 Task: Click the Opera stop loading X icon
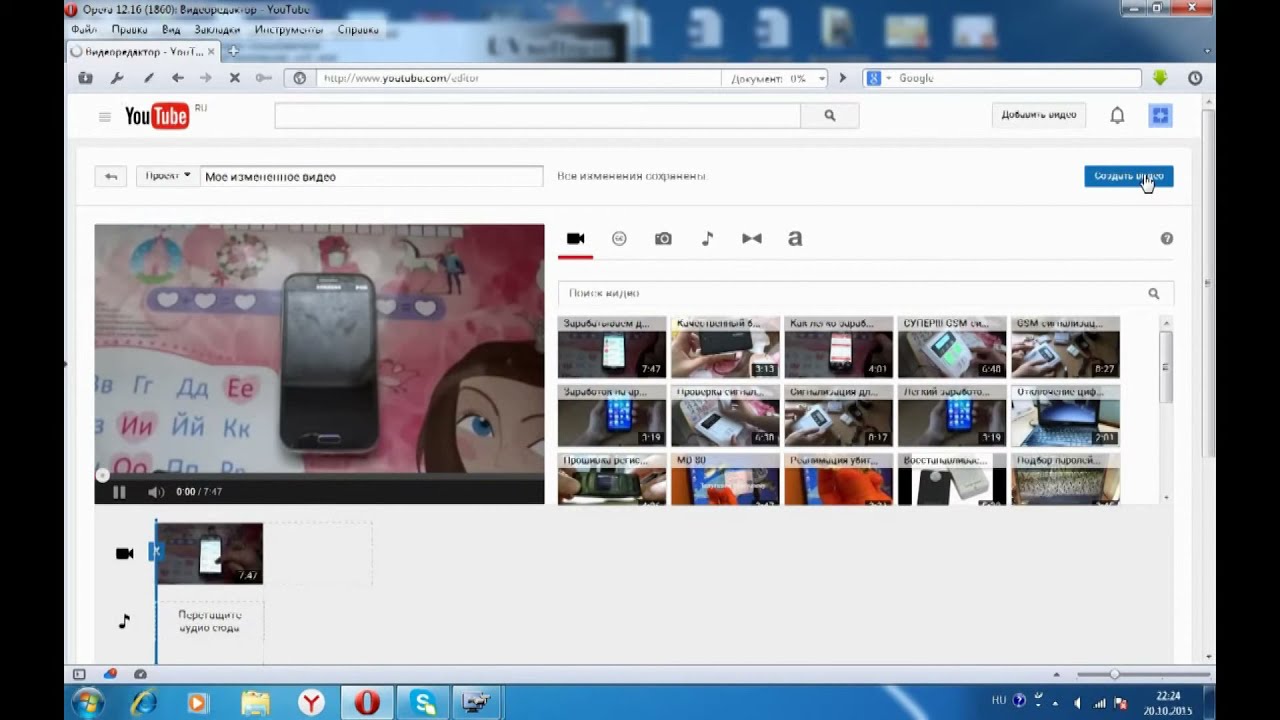click(x=235, y=78)
